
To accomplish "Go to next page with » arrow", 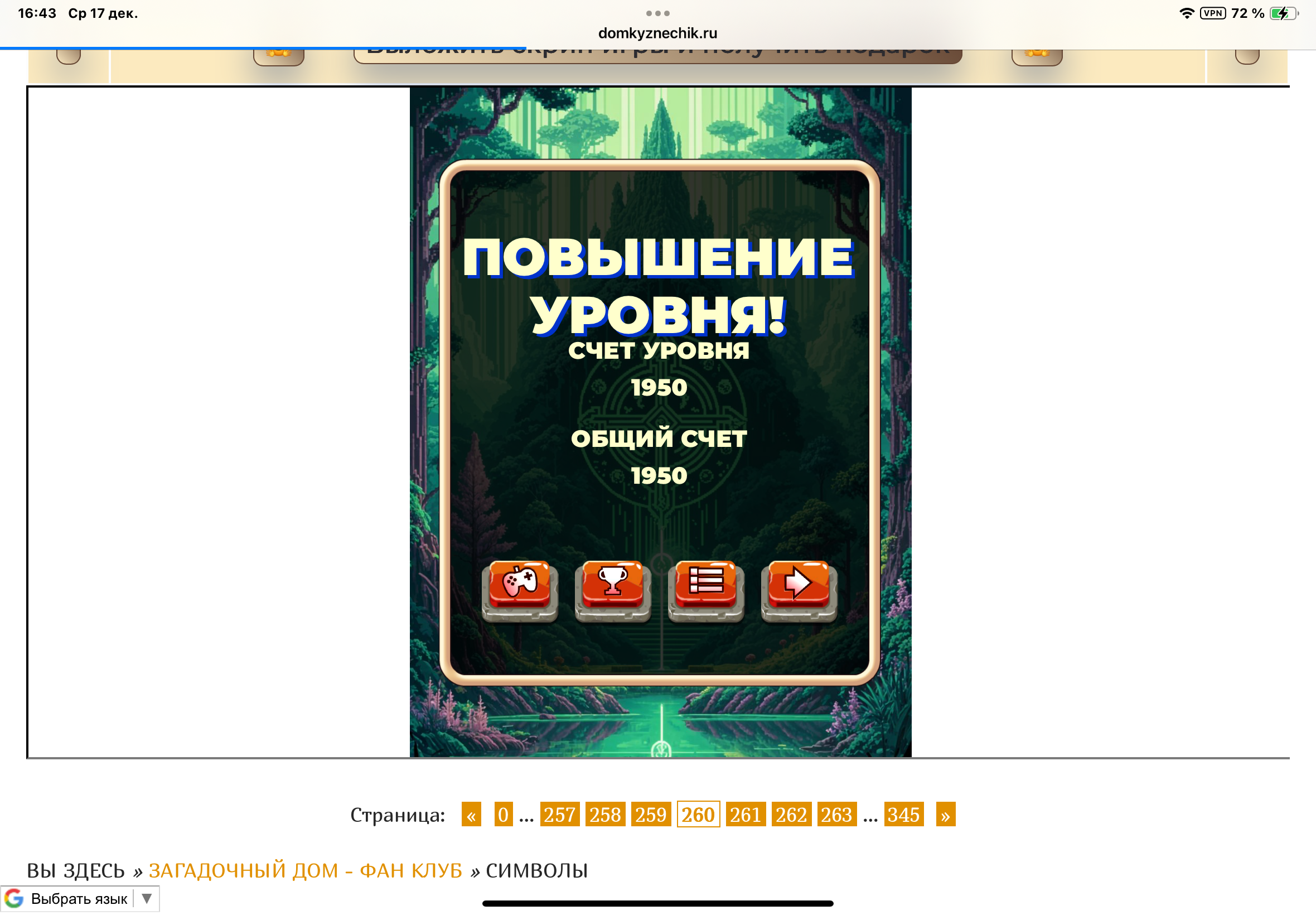I will (945, 815).
